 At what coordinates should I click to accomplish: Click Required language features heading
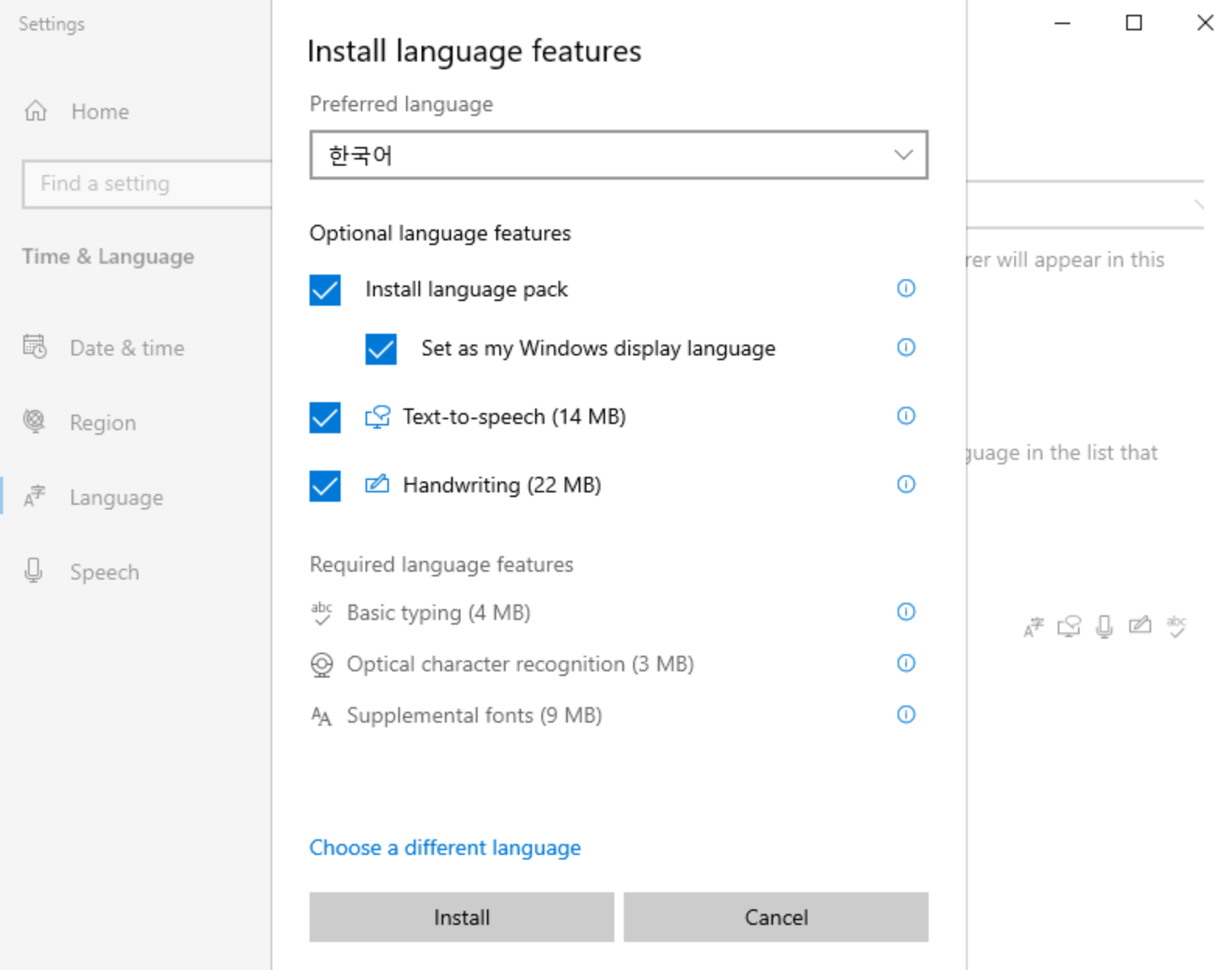tap(441, 564)
